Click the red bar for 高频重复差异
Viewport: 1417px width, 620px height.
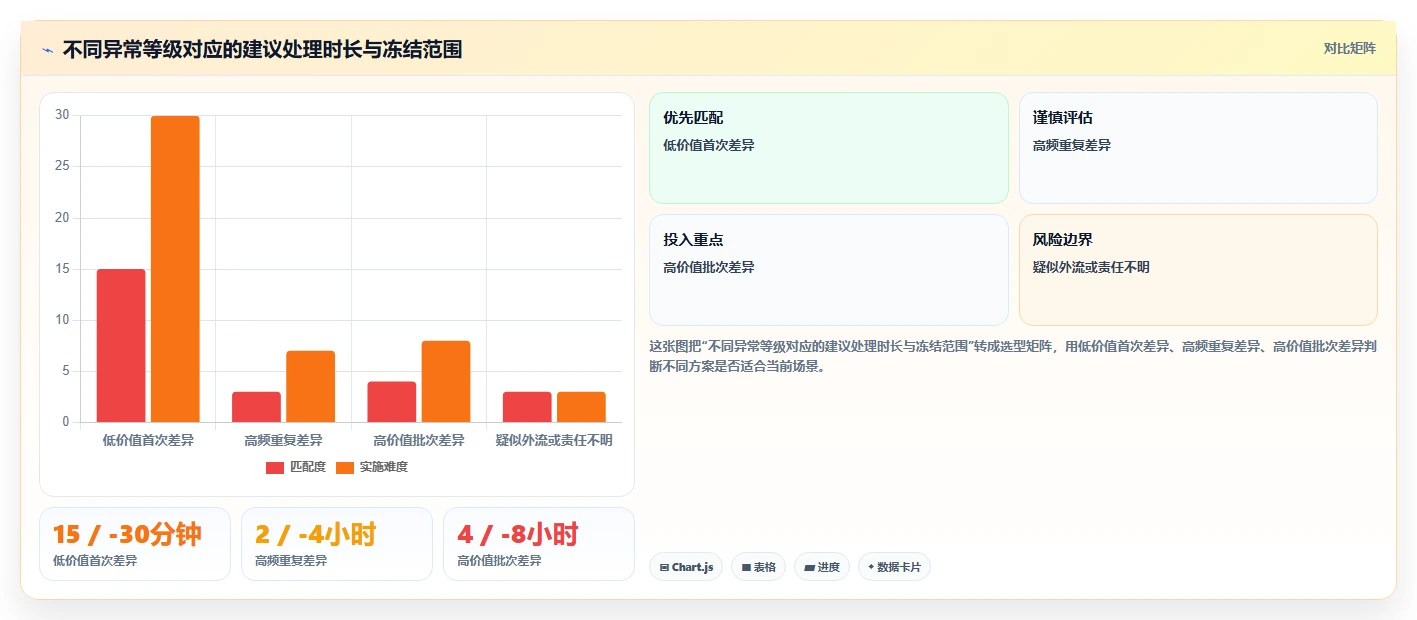point(256,407)
